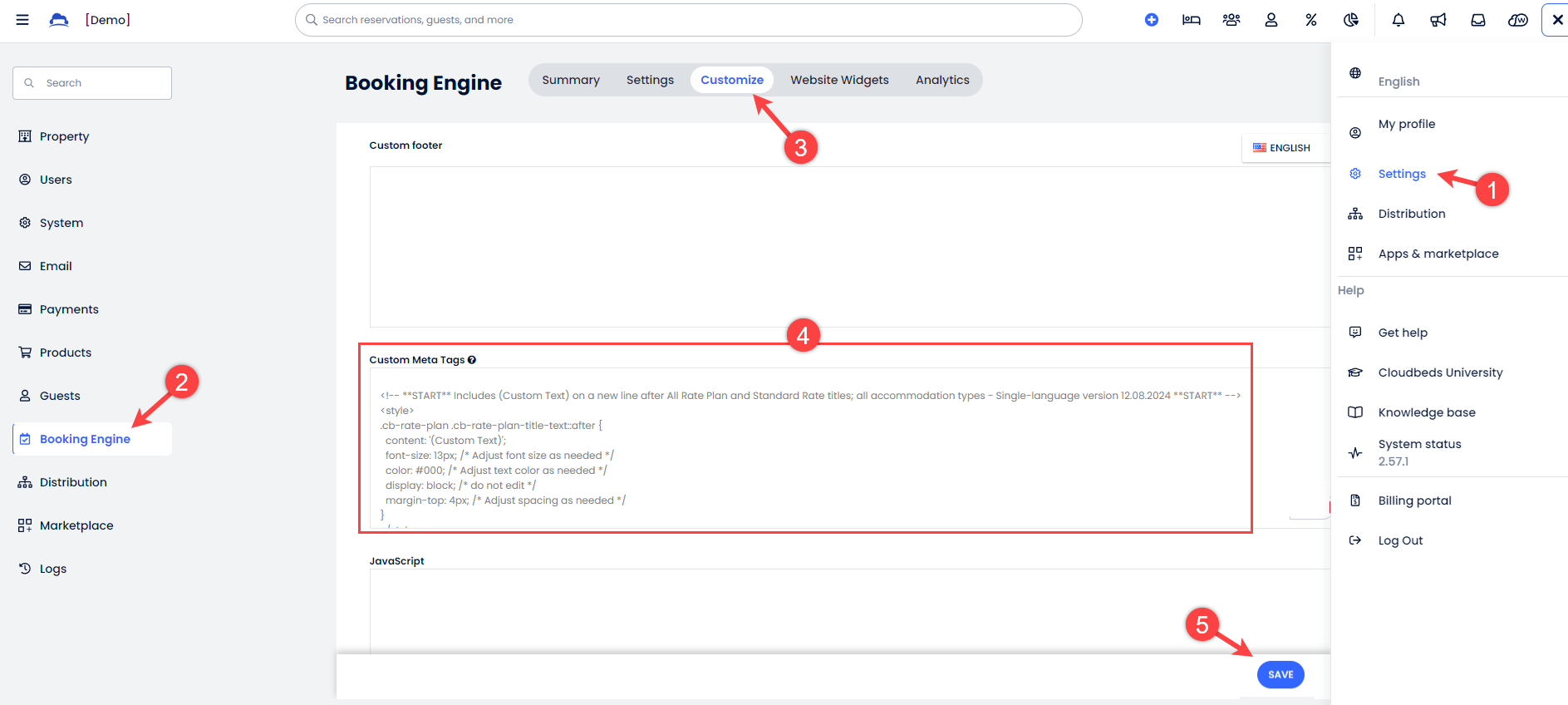1568x705 pixels.
Task: Click the blue plus quick-add icon
Action: click(x=1151, y=20)
